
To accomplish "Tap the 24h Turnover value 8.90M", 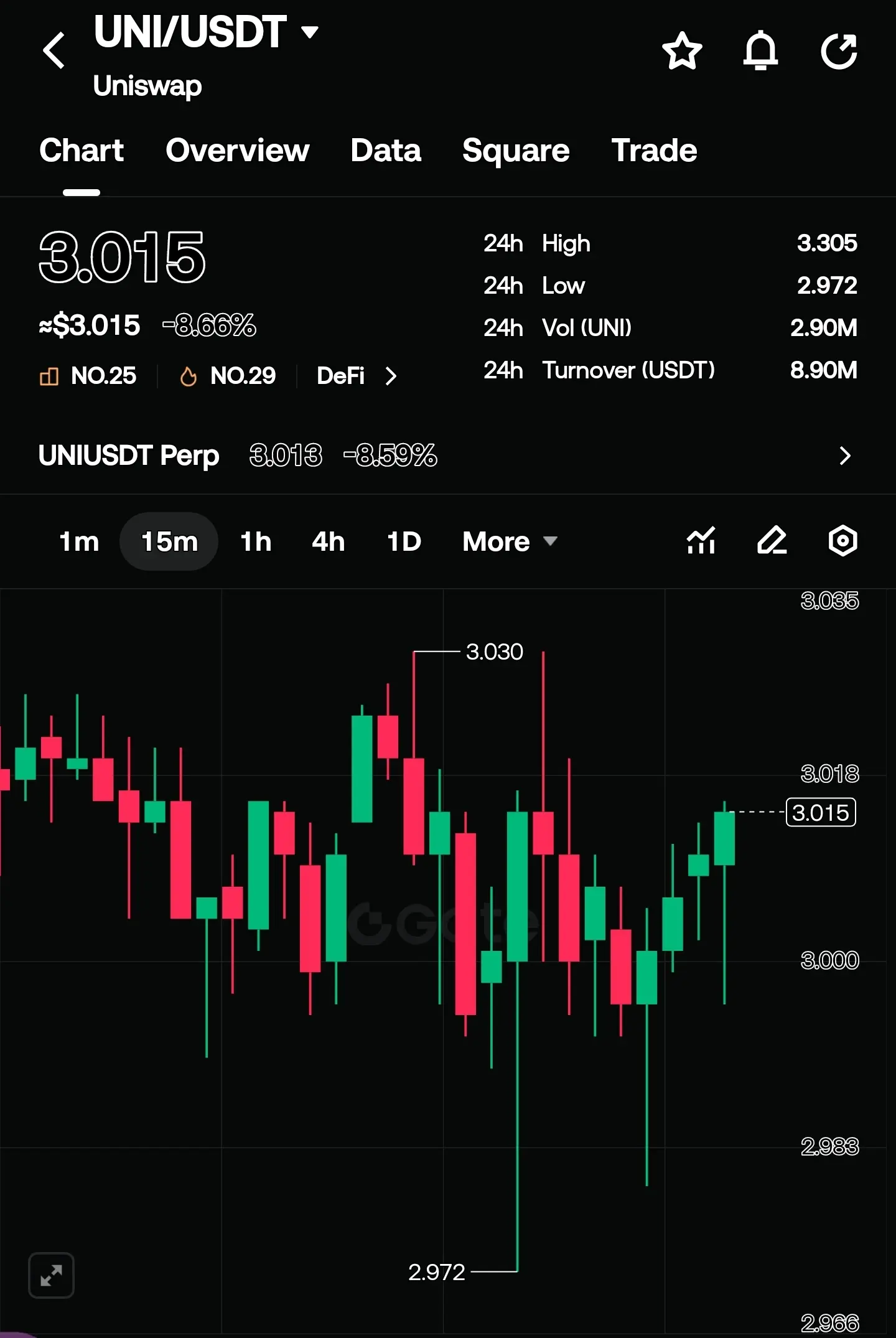I will point(824,370).
